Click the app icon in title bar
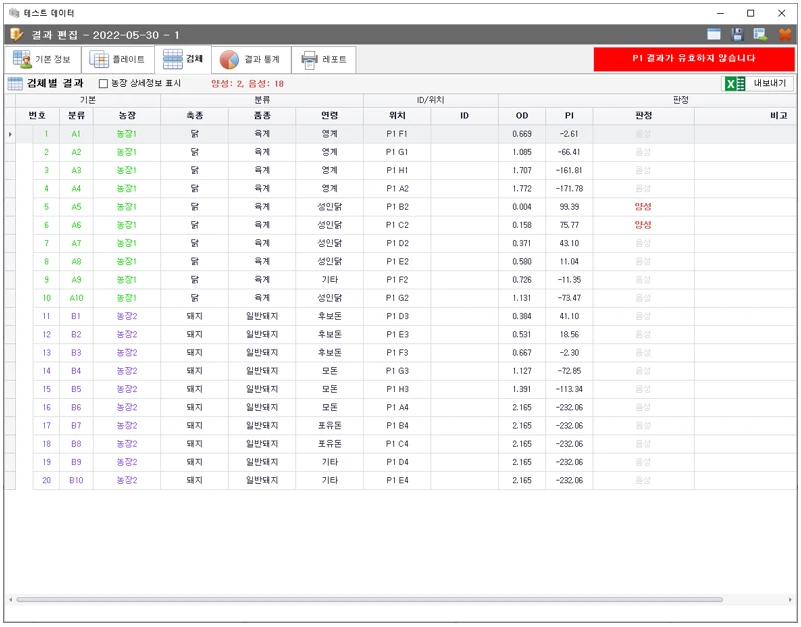Viewport: 801px width, 627px height. tap(14, 13)
